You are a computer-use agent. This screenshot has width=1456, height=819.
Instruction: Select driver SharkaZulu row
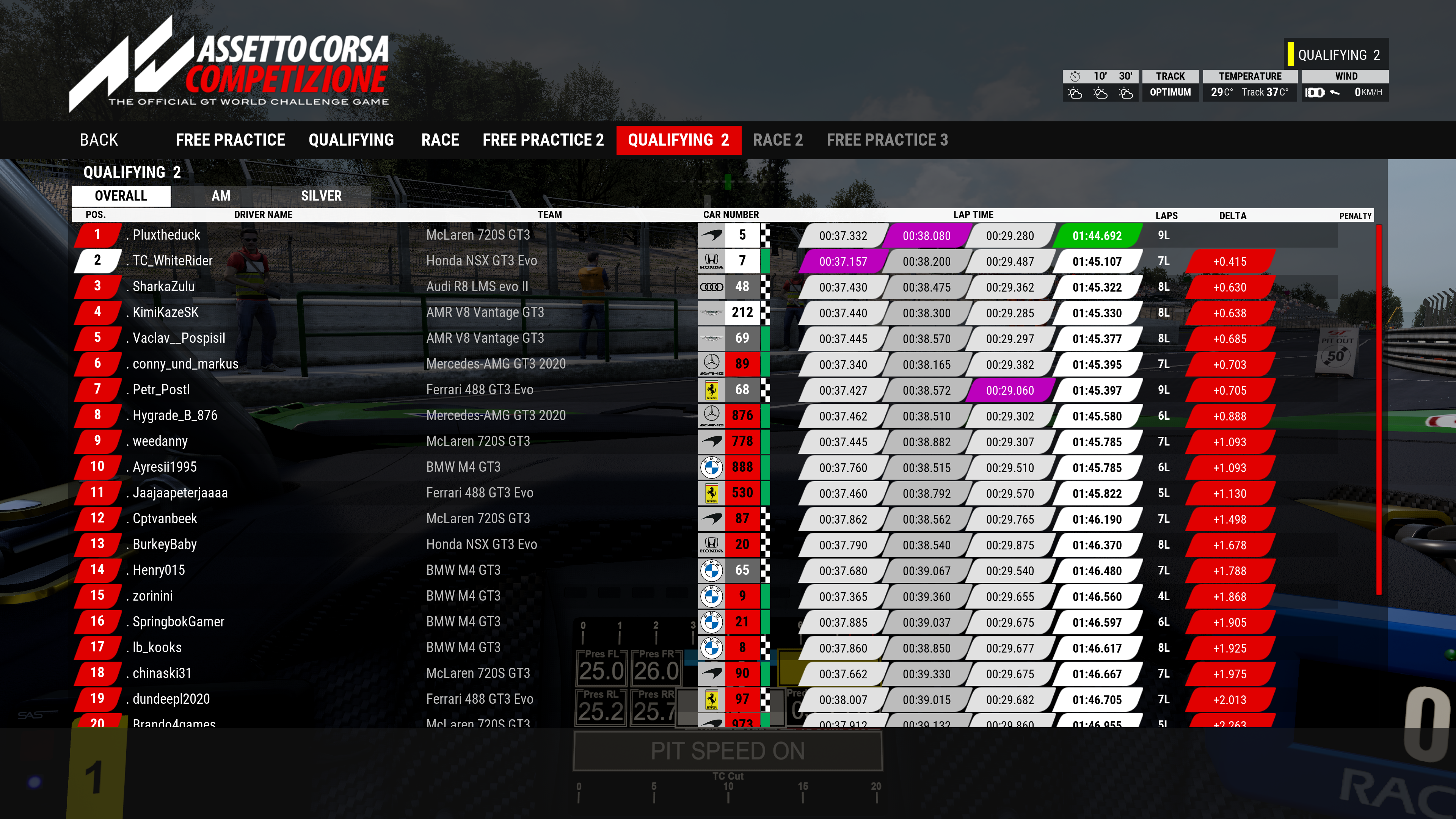(705, 287)
